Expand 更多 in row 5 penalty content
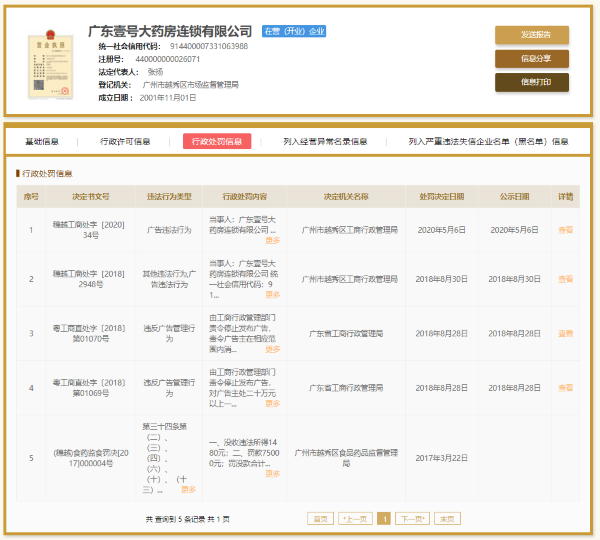 click(x=272, y=474)
